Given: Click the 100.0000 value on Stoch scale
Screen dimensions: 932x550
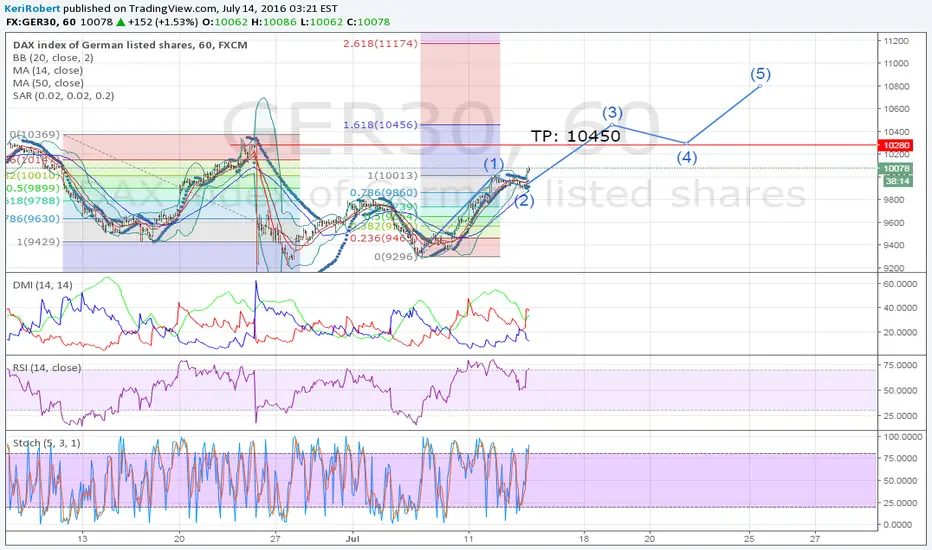Looking at the screenshot, I should 902,436.
